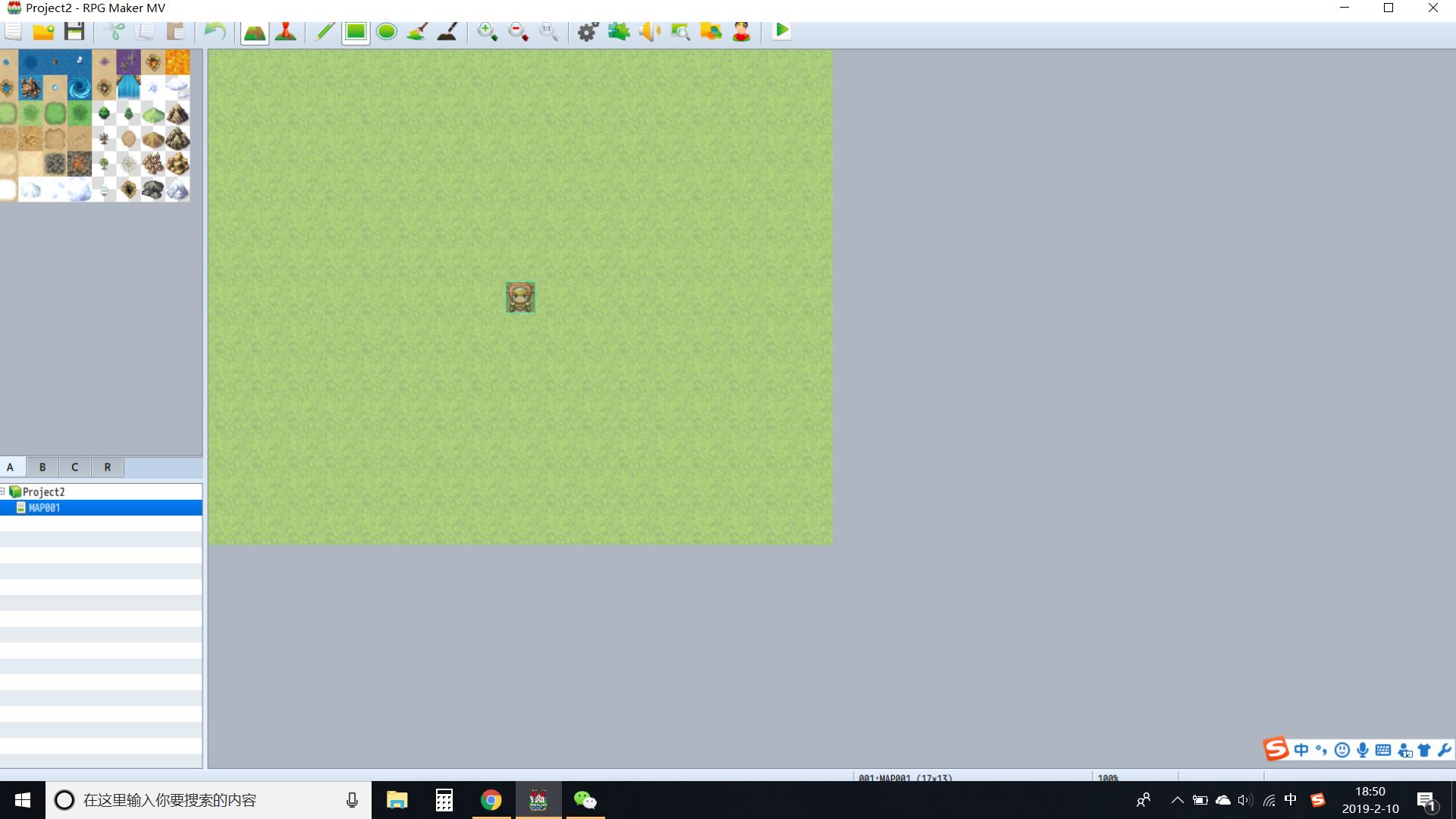Open the Windows Start menu
1456x819 pixels.
pos(22,800)
